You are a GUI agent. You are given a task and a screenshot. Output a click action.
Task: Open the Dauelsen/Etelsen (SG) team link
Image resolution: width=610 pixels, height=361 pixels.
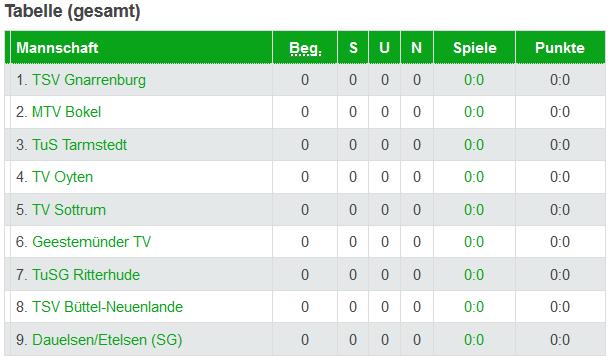[107, 340]
